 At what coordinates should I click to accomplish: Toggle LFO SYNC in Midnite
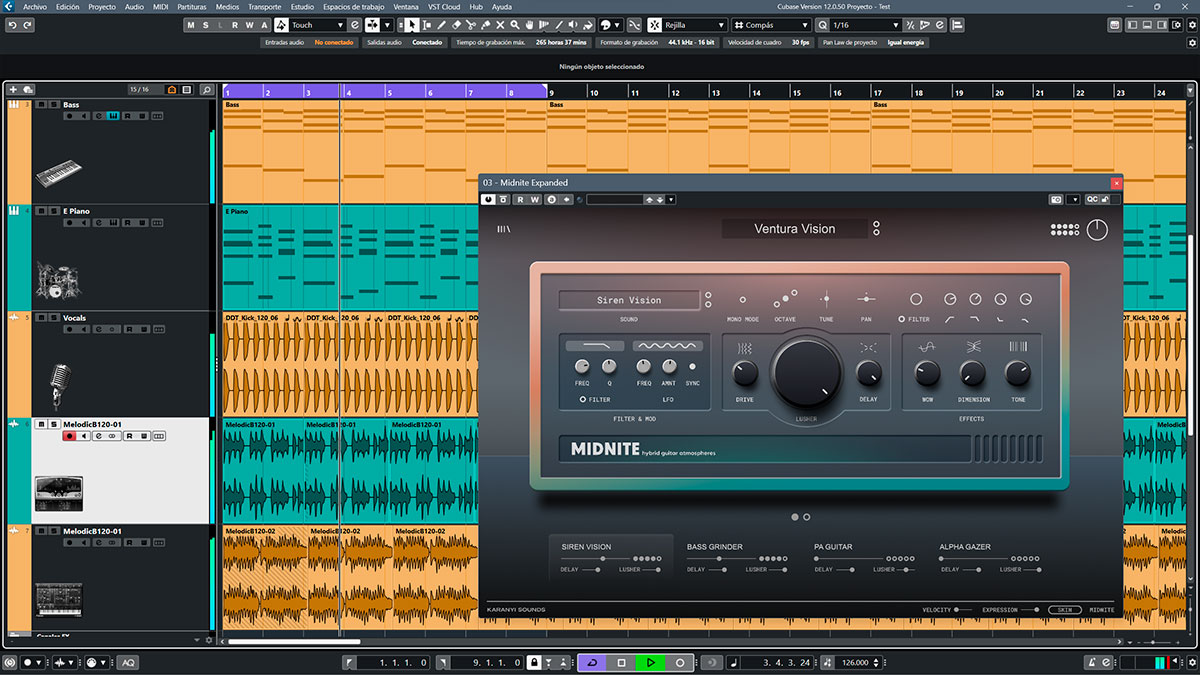692,367
